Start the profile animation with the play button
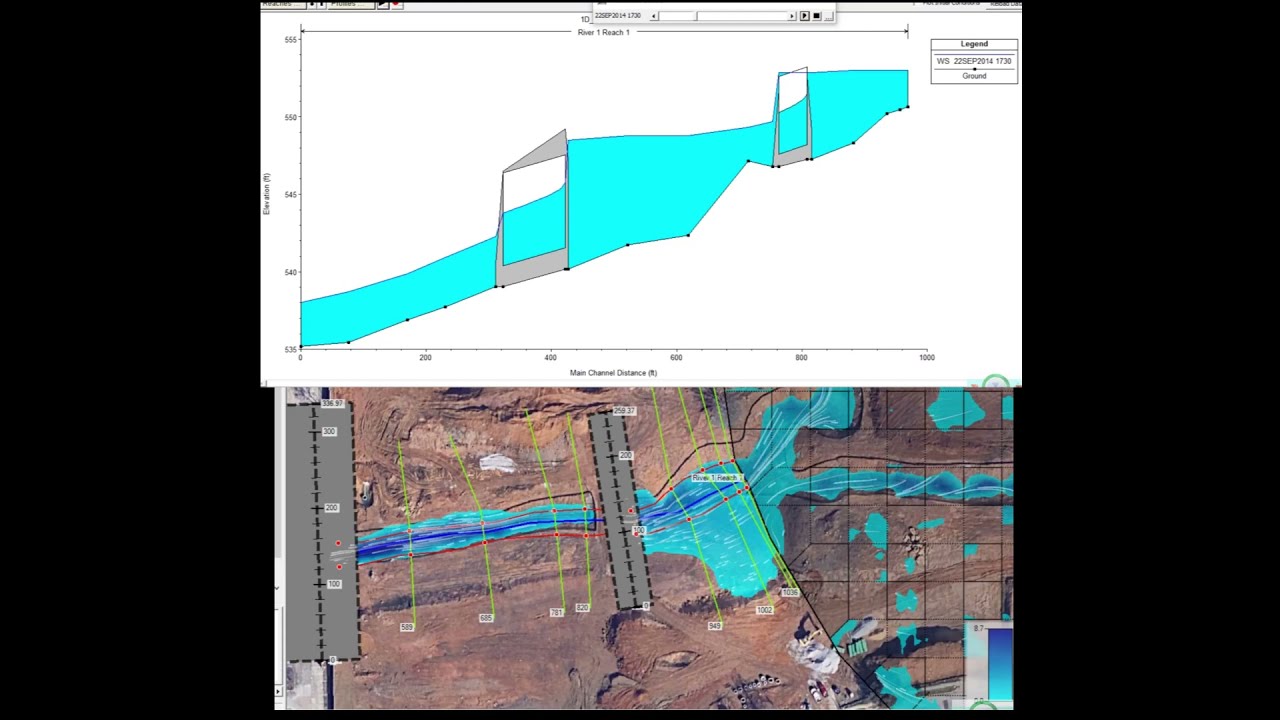Screen dimensions: 1280x720 [804, 16]
